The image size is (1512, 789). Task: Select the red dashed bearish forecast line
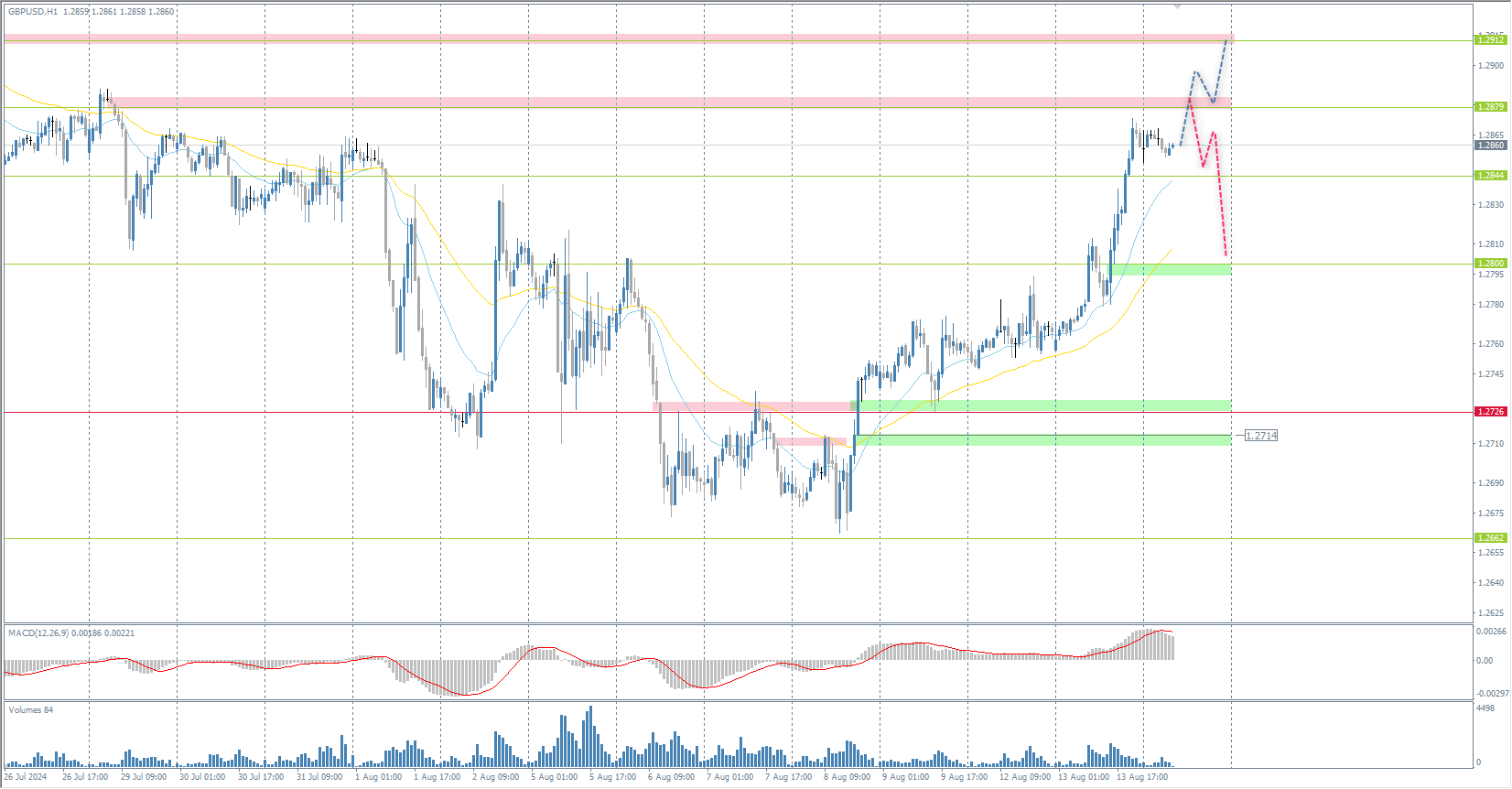point(1208,178)
